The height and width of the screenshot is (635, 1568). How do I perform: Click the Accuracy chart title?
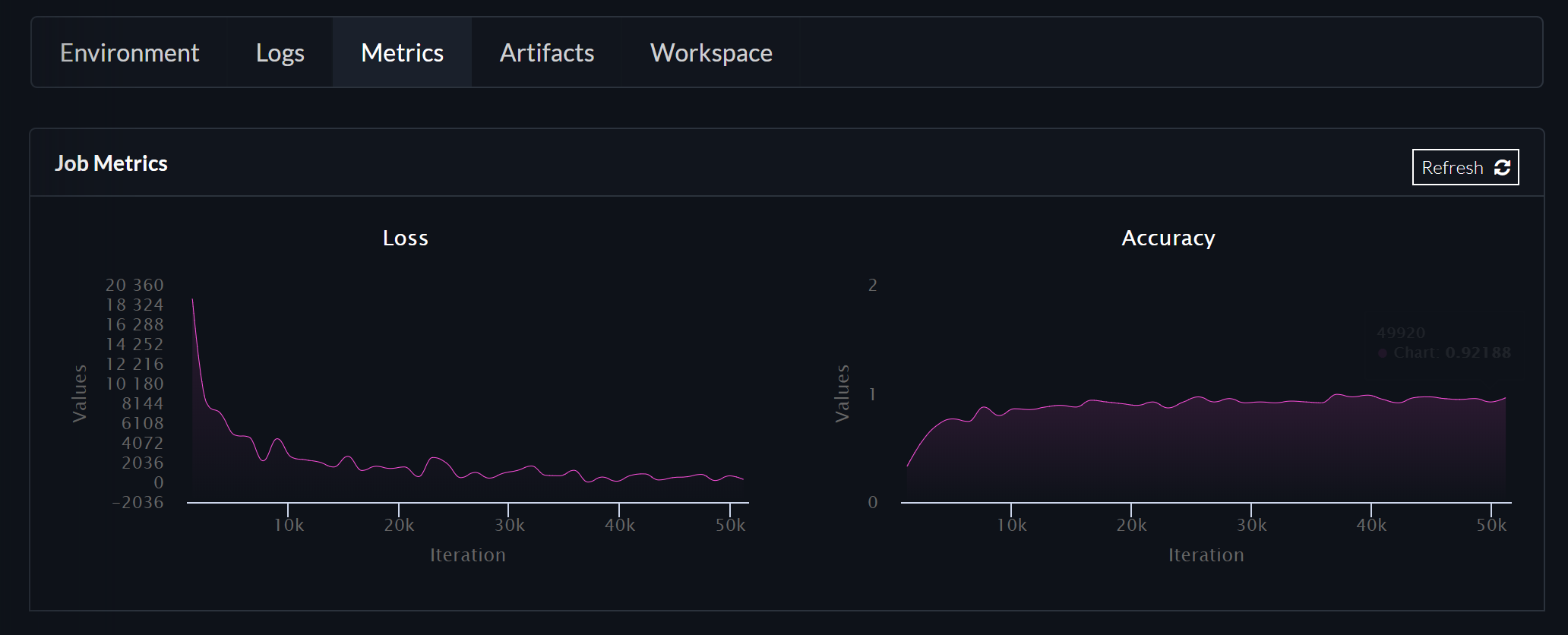point(1168,238)
